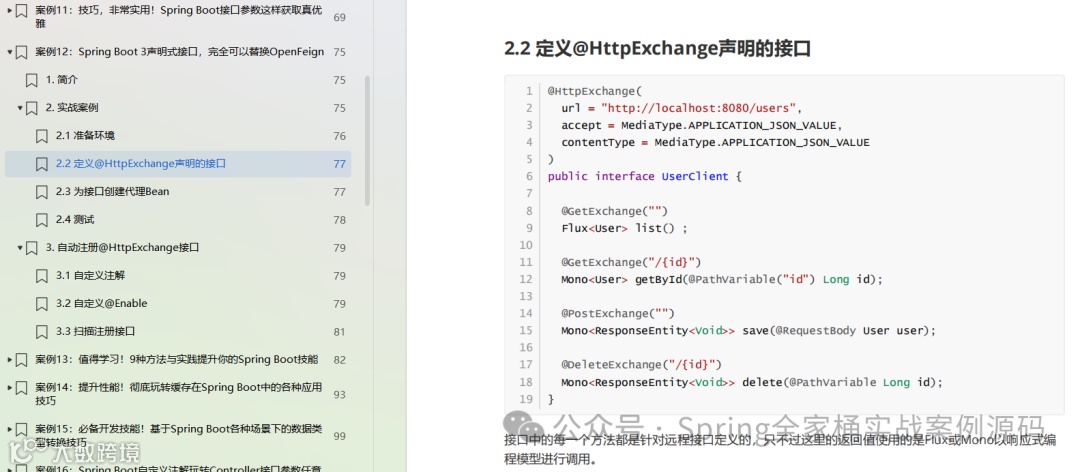Go to 1. 简介 bookmark
The image size is (1080, 472).
(62, 80)
